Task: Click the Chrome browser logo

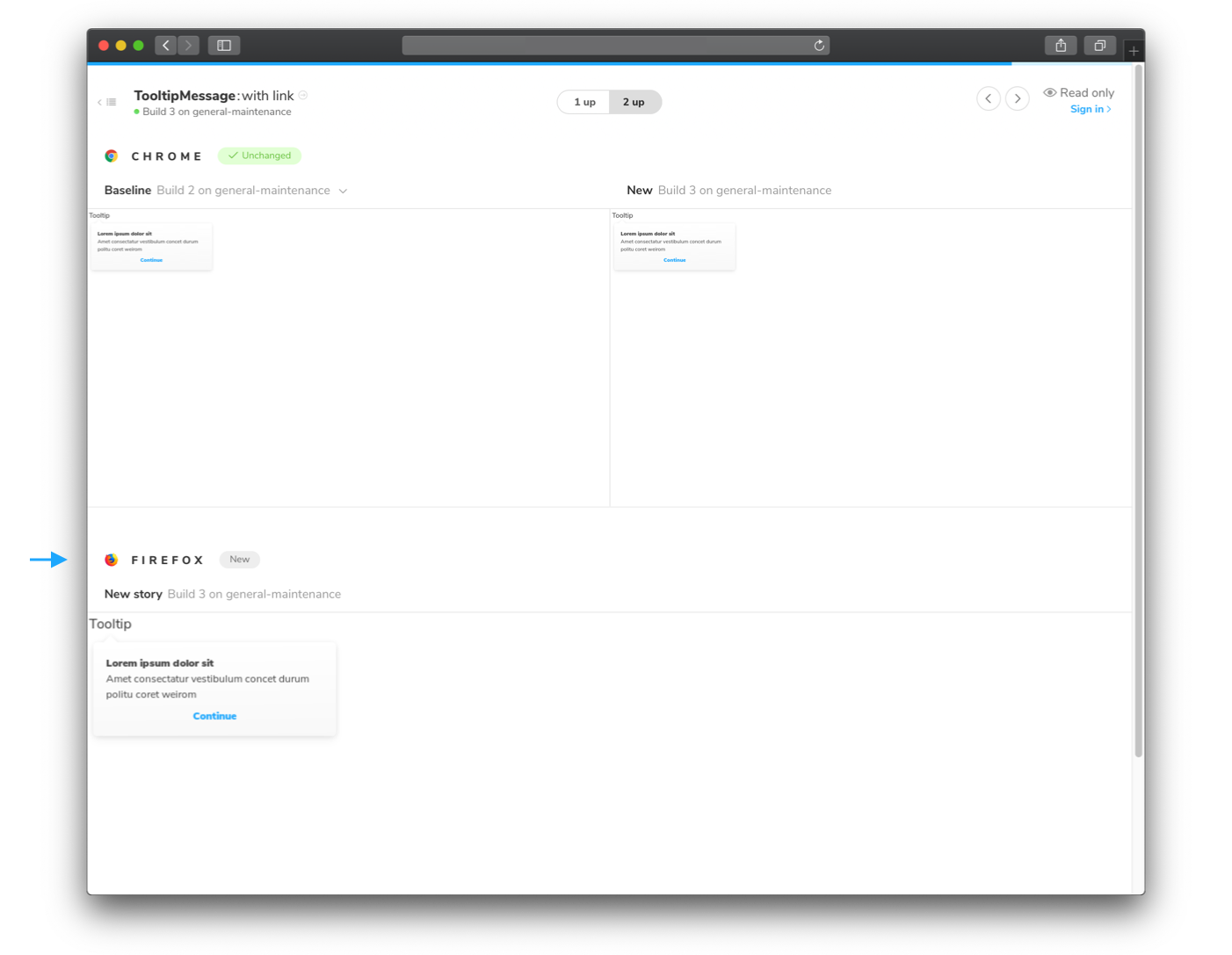Action: (x=112, y=156)
